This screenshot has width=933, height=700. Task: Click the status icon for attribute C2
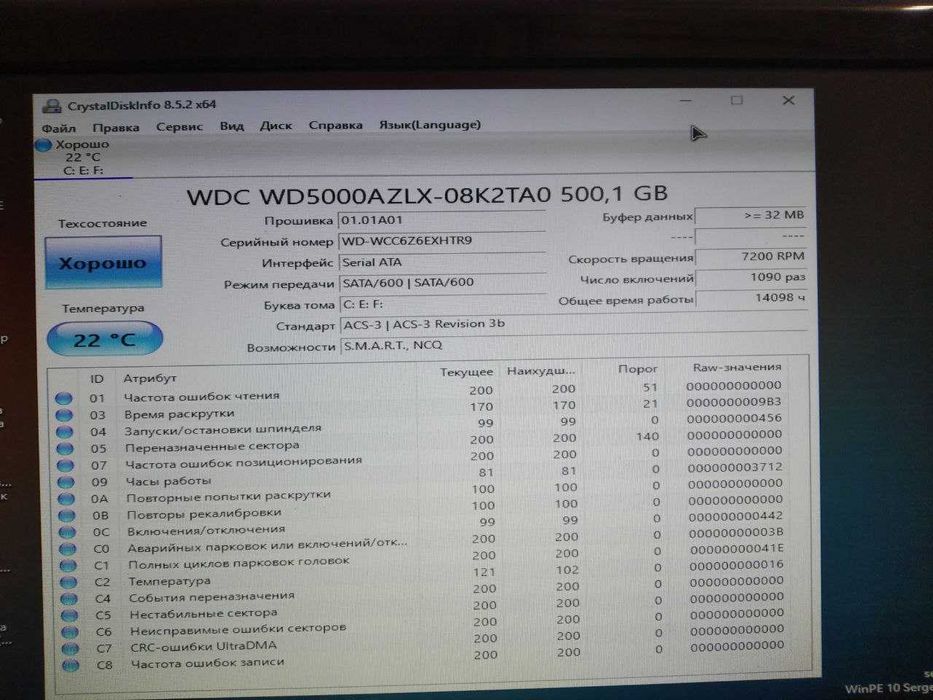[x=69, y=582]
